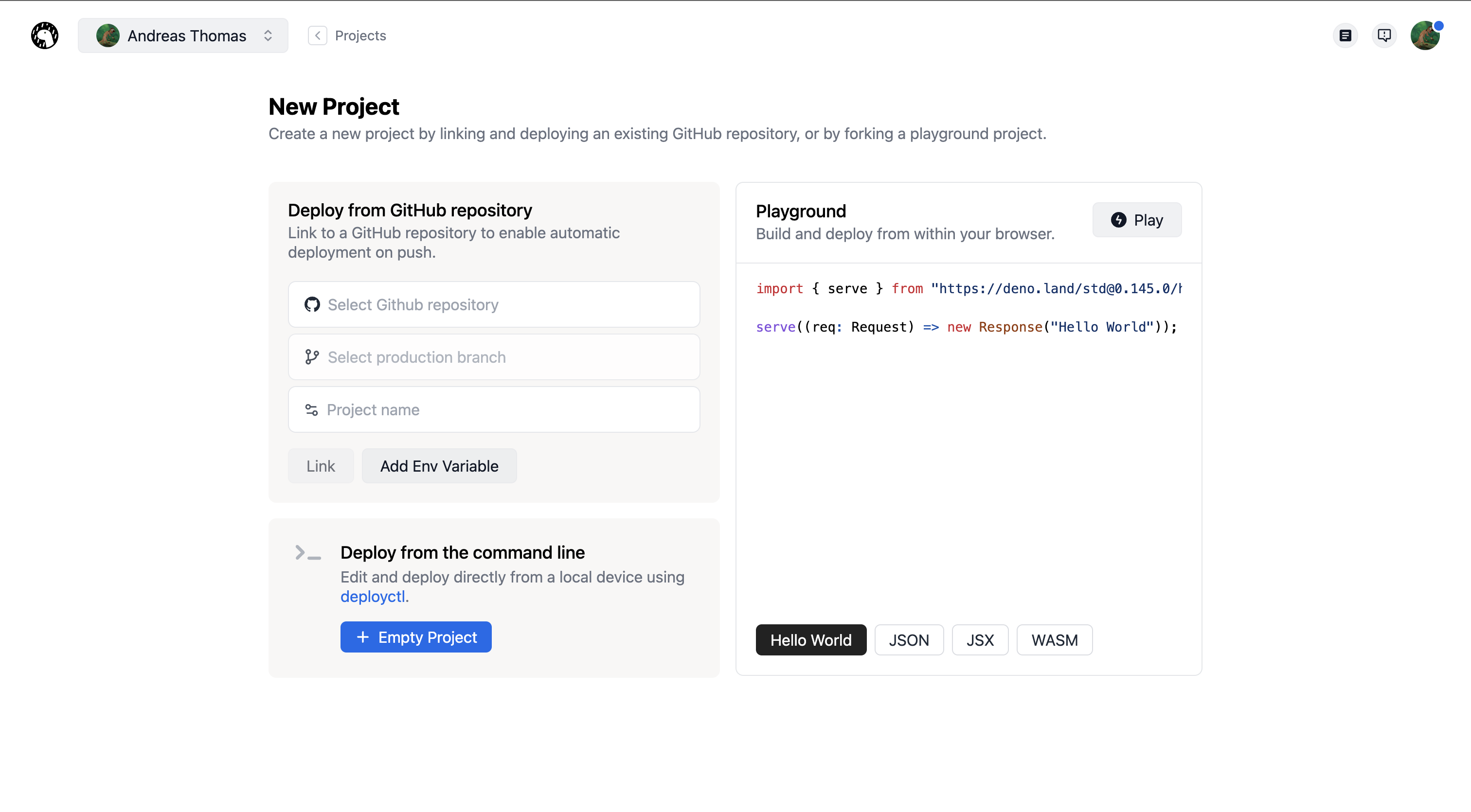Create an Empty Project
1471x812 pixels.
[x=416, y=637]
